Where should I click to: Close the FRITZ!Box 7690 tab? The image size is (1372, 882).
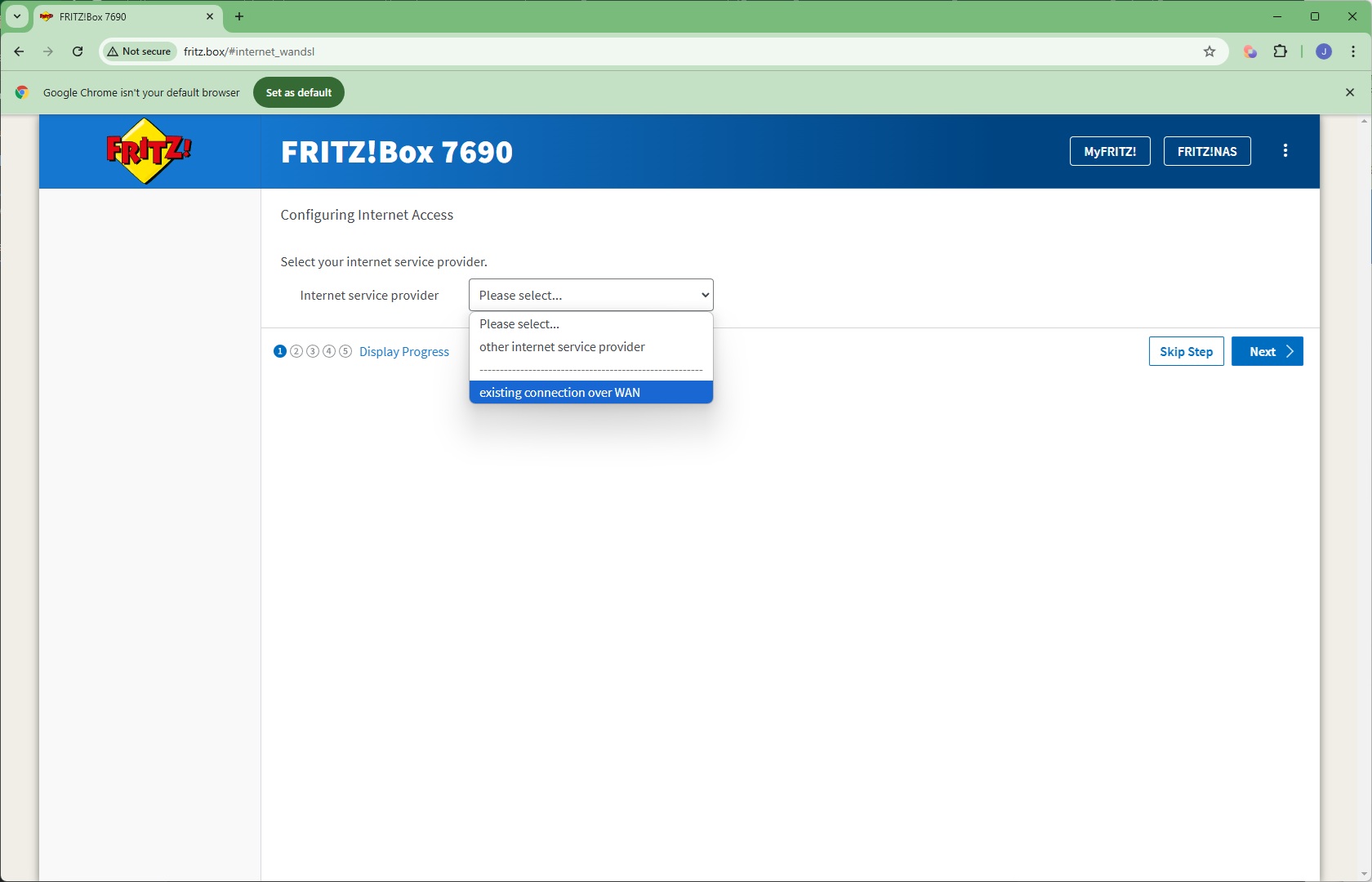click(210, 16)
